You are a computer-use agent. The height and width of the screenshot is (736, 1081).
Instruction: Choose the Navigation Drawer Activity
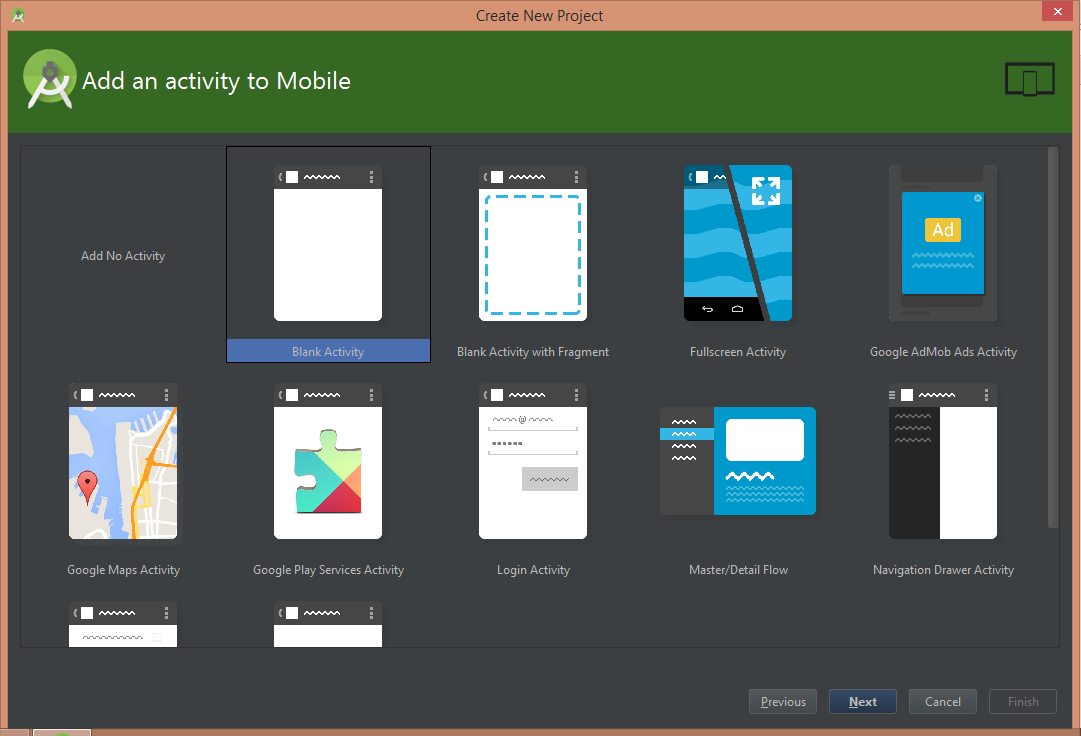941,462
